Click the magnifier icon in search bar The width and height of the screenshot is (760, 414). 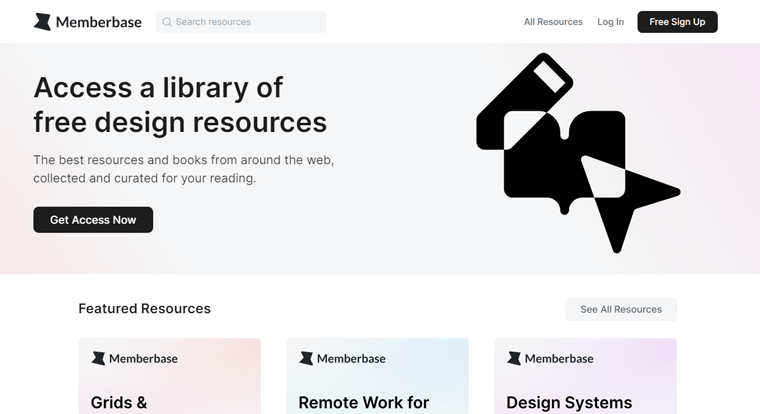(x=167, y=22)
